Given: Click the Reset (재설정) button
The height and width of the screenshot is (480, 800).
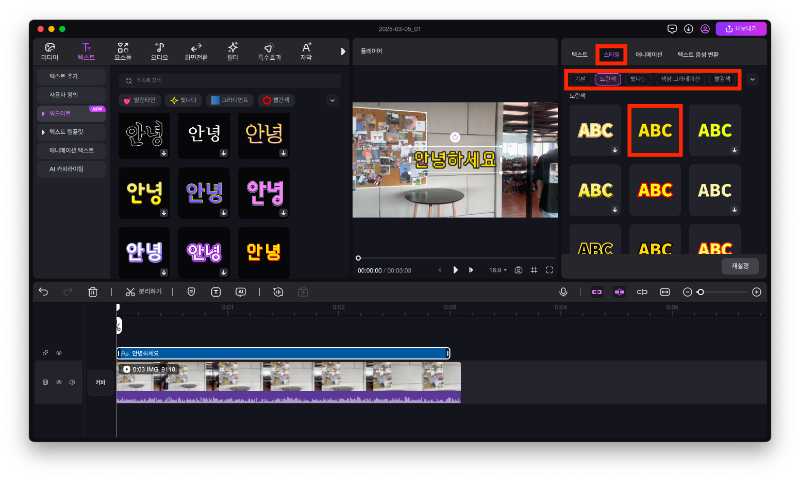Looking at the screenshot, I should tap(740, 266).
